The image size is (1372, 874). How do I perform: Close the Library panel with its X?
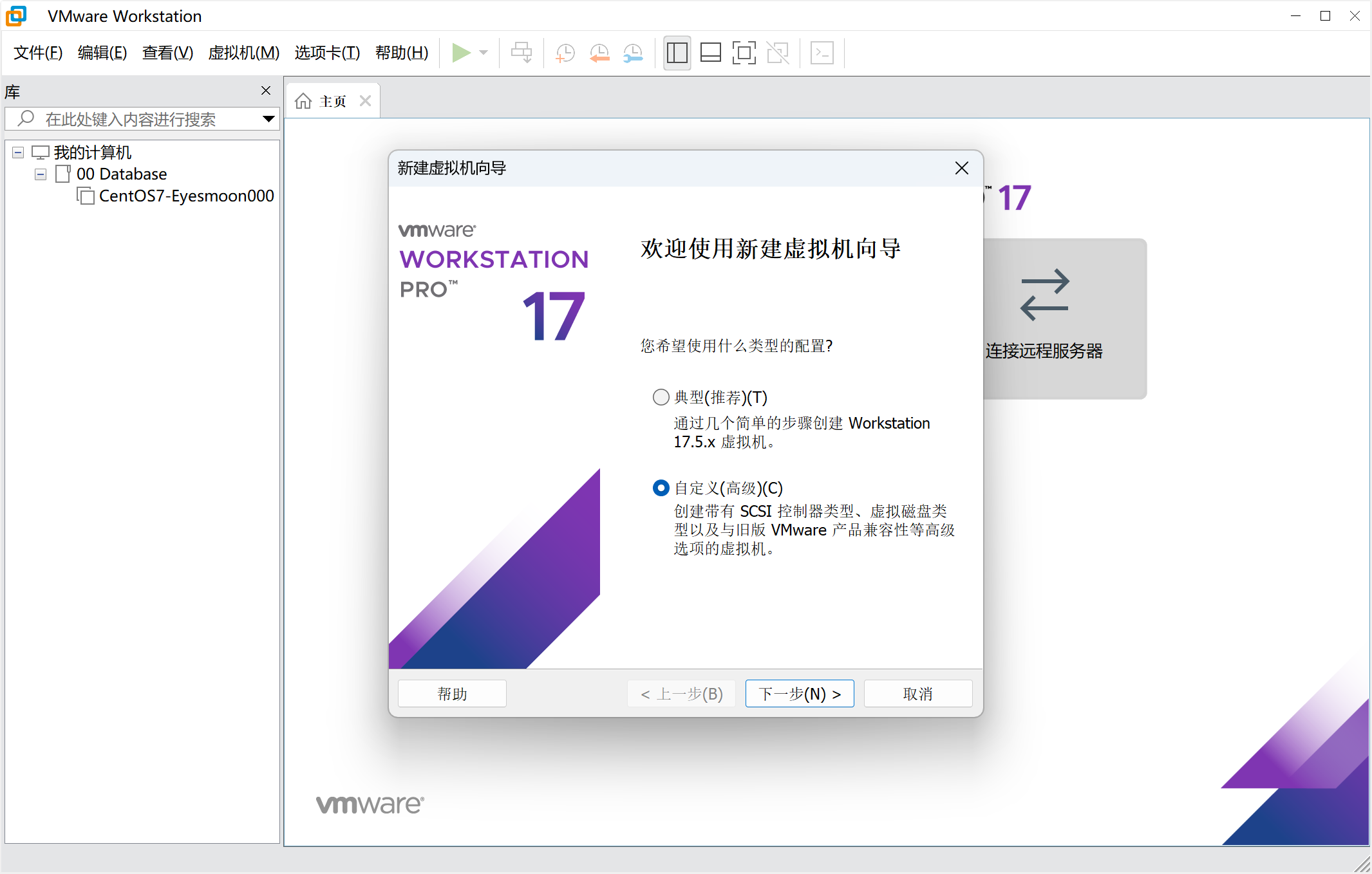[x=266, y=91]
